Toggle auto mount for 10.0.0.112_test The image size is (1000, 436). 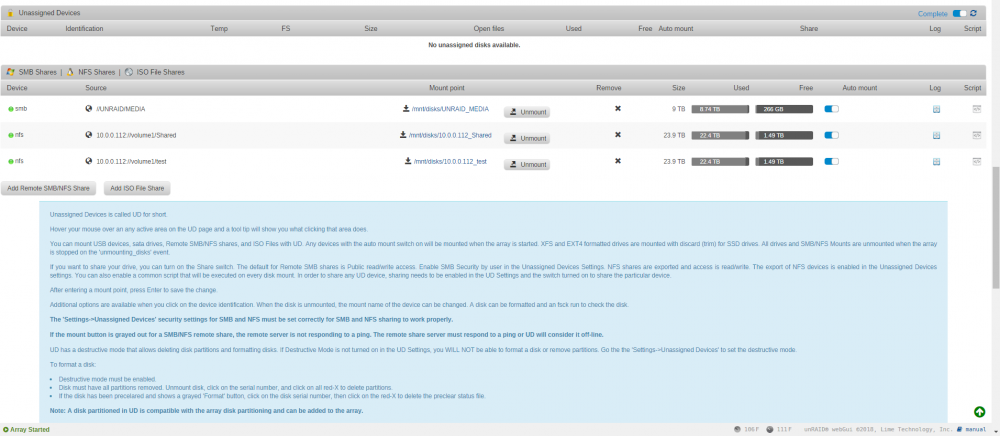(x=832, y=161)
